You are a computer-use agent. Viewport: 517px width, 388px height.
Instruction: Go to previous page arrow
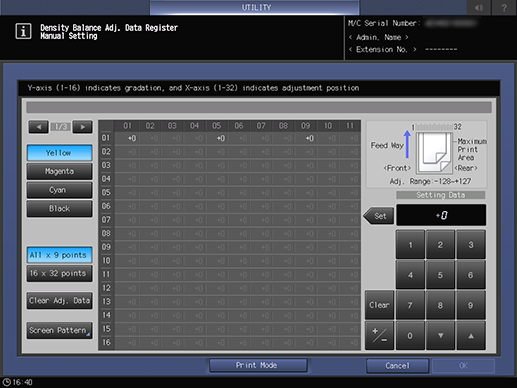click(x=38, y=127)
